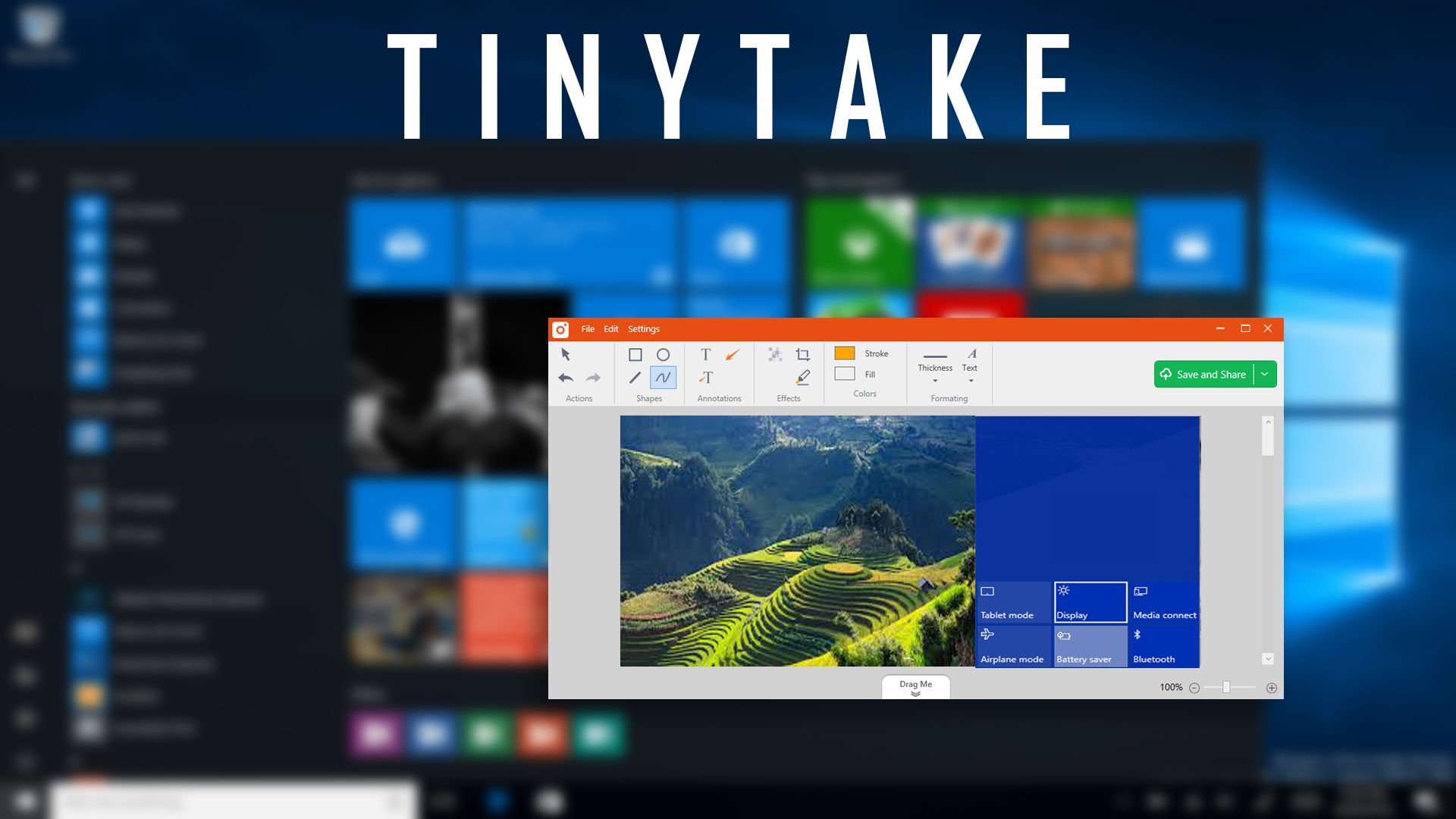Viewport: 1456px width, 819px height.
Task: Click the Save and Share button
Action: tap(1204, 374)
